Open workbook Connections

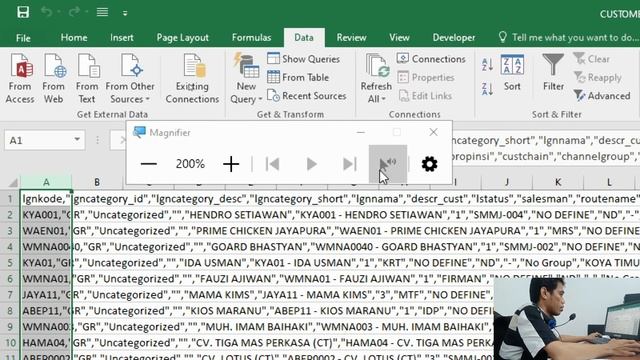(x=431, y=59)
